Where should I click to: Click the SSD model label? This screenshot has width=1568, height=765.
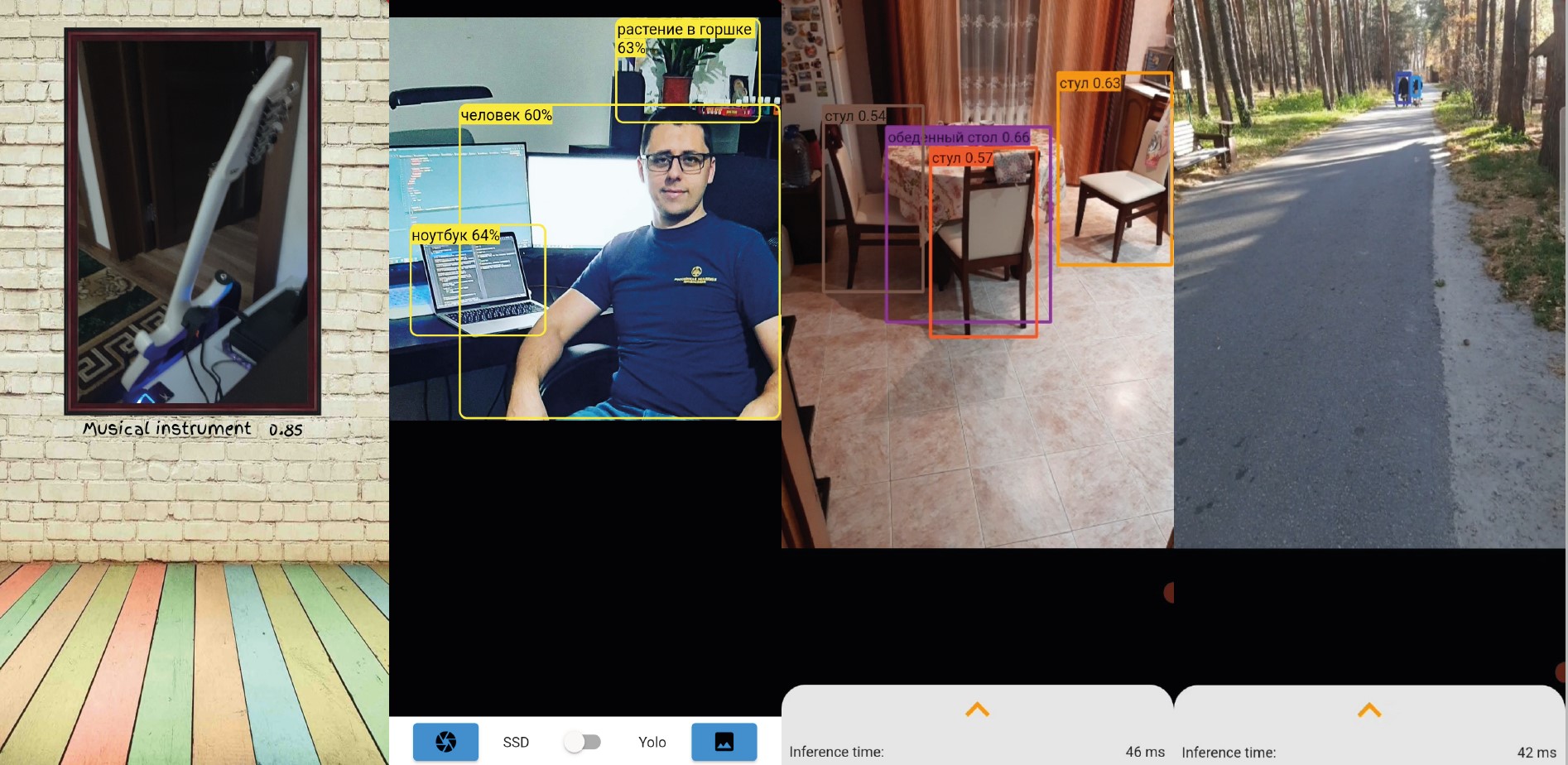coord(516,742)
